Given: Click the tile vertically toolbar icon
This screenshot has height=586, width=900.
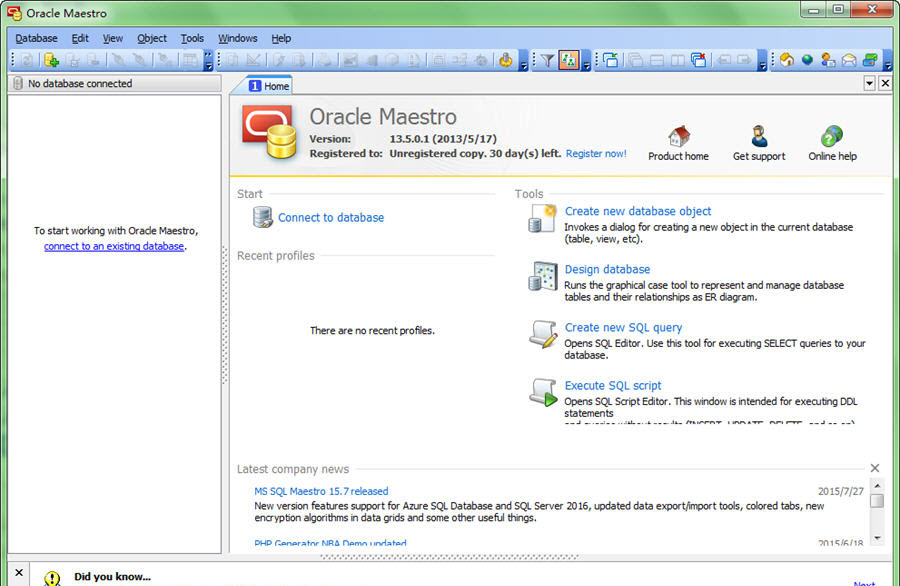Looking at the screenshot, I should click(677, 60).
